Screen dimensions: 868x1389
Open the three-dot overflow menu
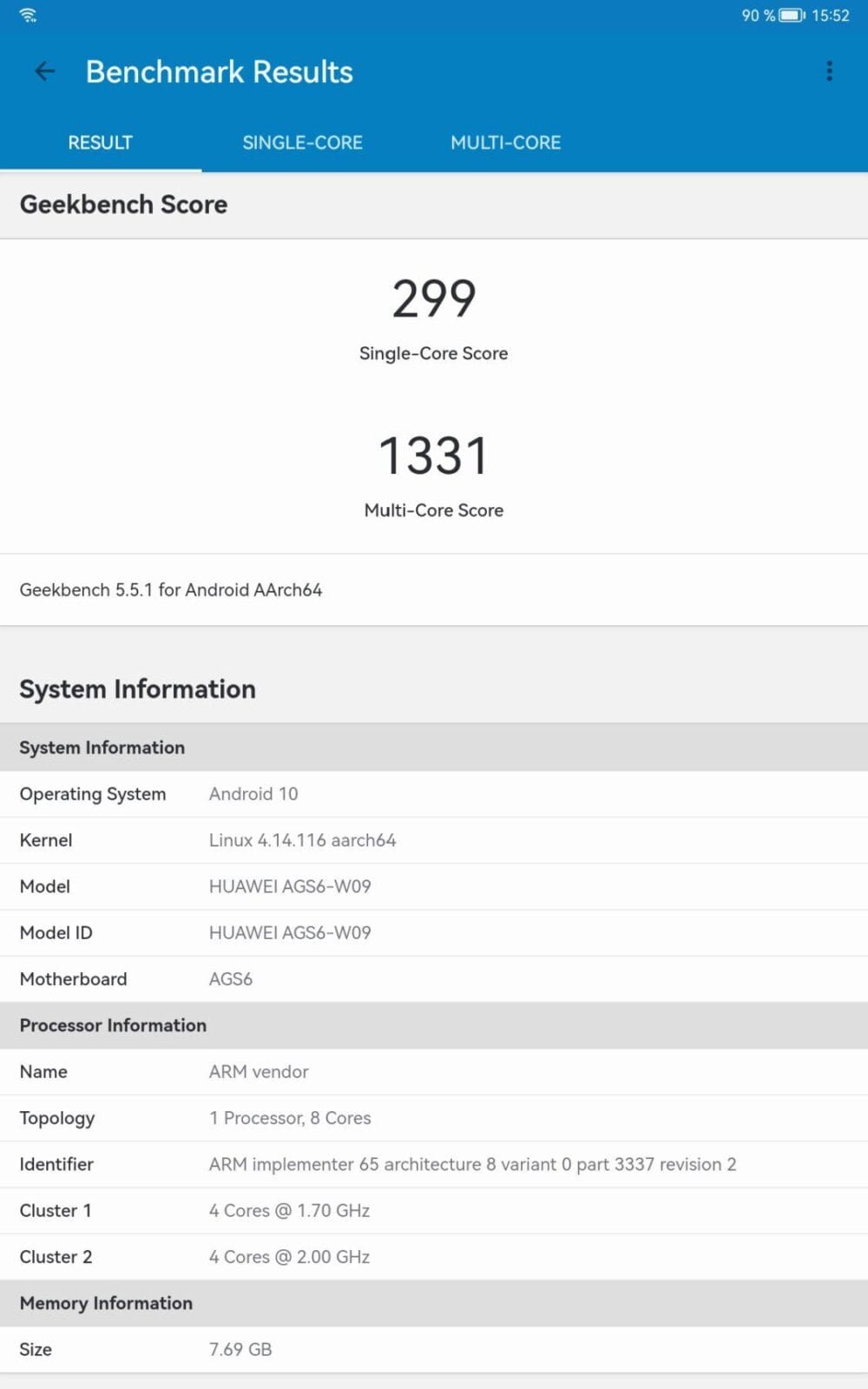click(829, 71)
